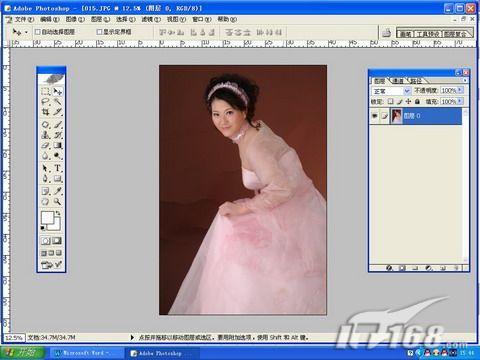Select the Type tool (T) in toolbox
Viewport: 480px width, 360px height.
58,168
